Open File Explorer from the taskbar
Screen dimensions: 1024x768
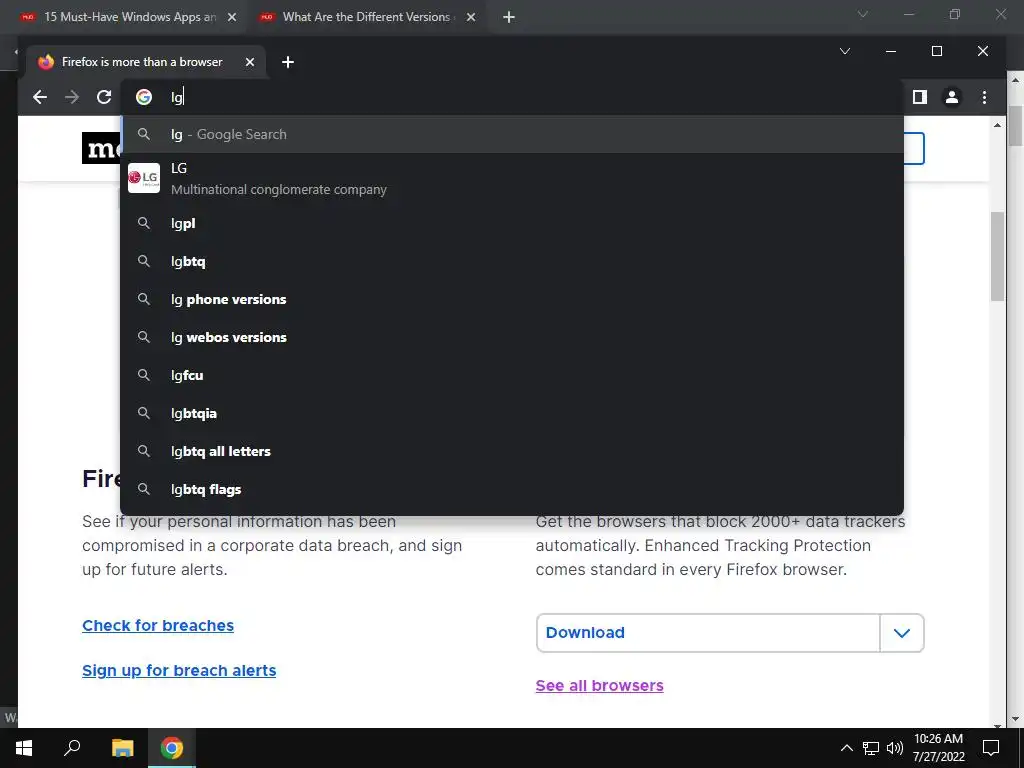tap(122, 748)
